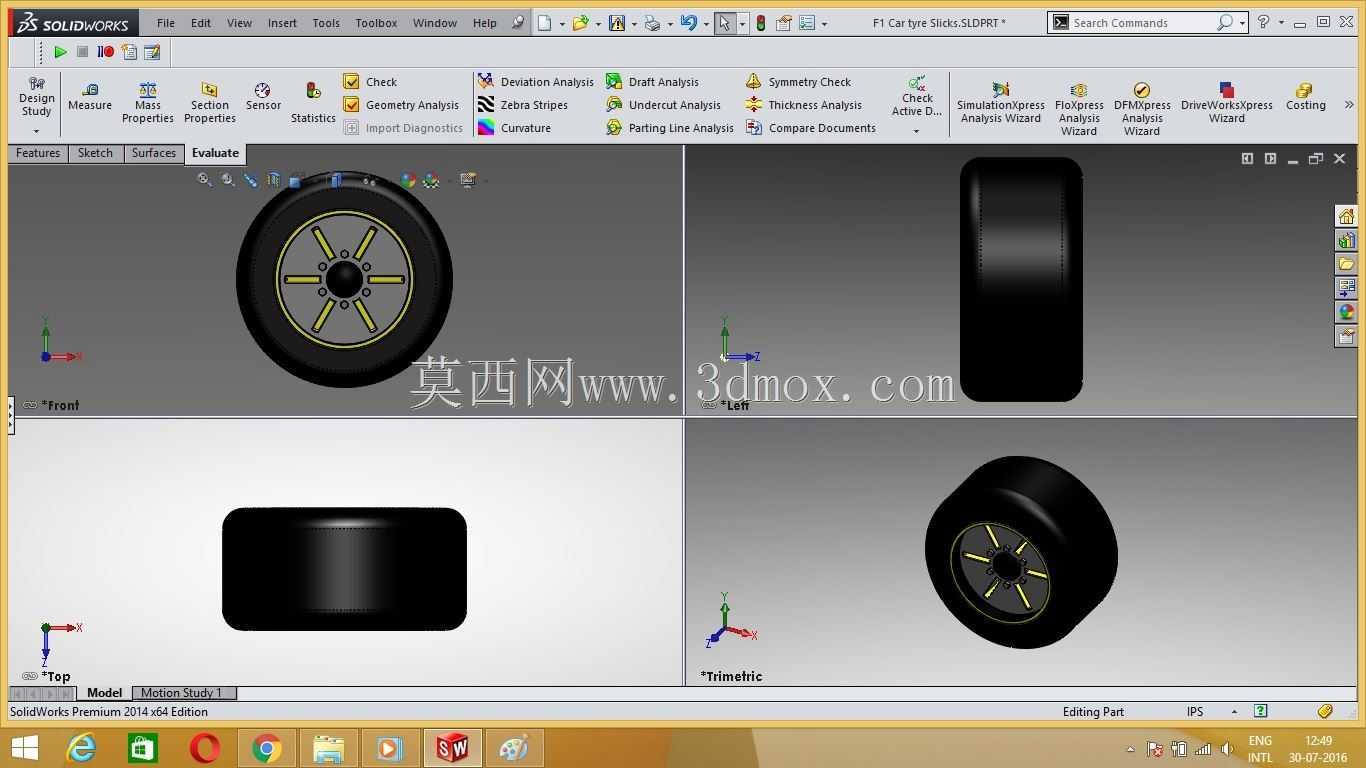Open Edit Appearance color ball icon

point(408,180)
